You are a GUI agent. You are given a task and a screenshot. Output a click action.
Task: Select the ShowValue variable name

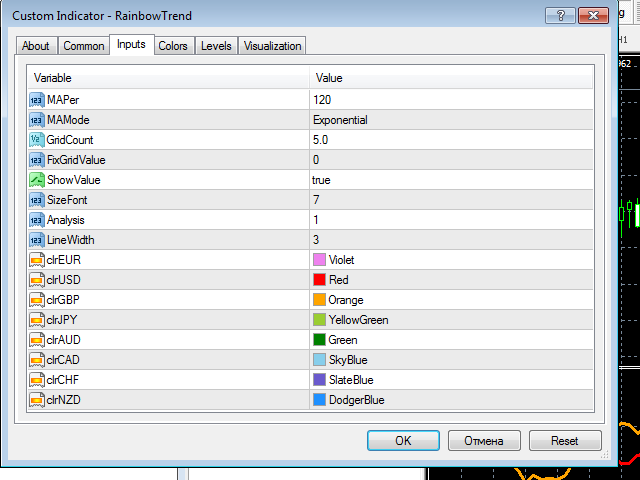click(x=73, y=180)
